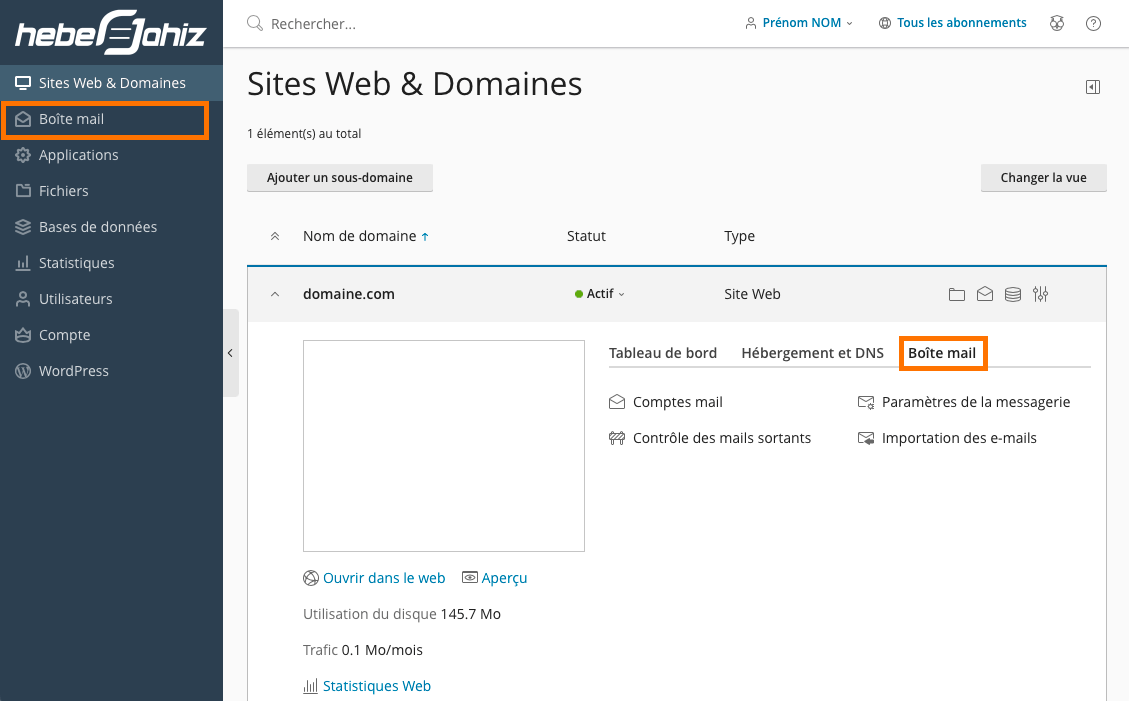Open the databases icon for domaine.com

click(x=1012, y=294)
